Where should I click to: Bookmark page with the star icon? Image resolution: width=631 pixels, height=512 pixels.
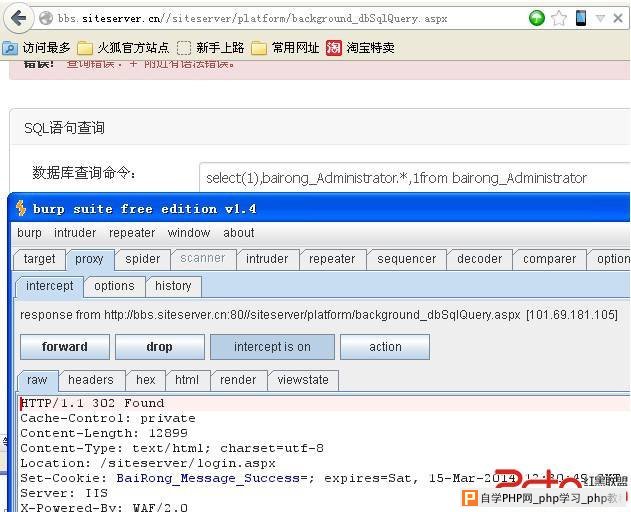pyautogui.click(x=559, y=18)
